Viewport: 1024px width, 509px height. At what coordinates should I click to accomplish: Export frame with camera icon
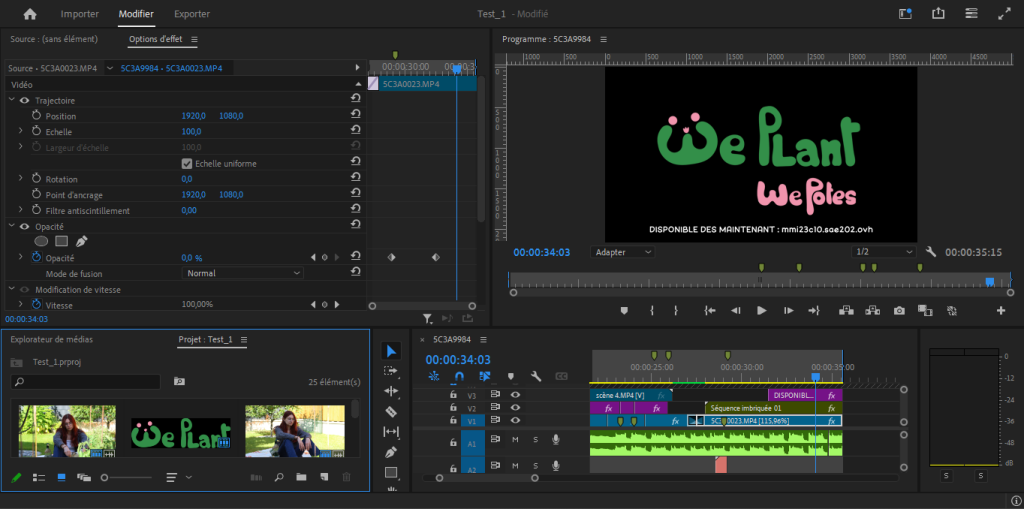pos(899,311)
